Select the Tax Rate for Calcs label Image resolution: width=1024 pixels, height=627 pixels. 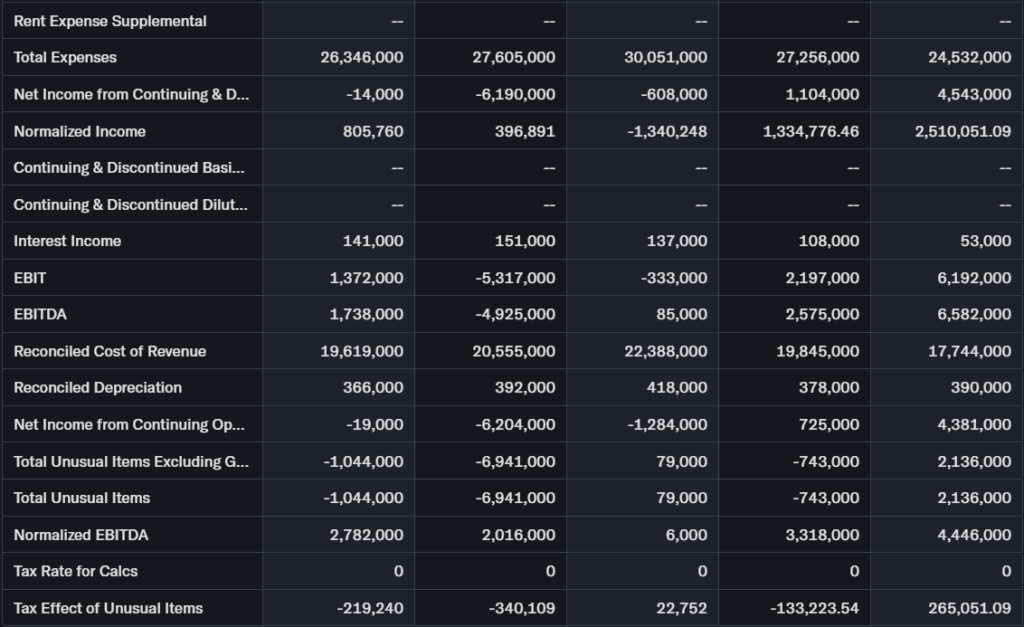coord(76,571)
